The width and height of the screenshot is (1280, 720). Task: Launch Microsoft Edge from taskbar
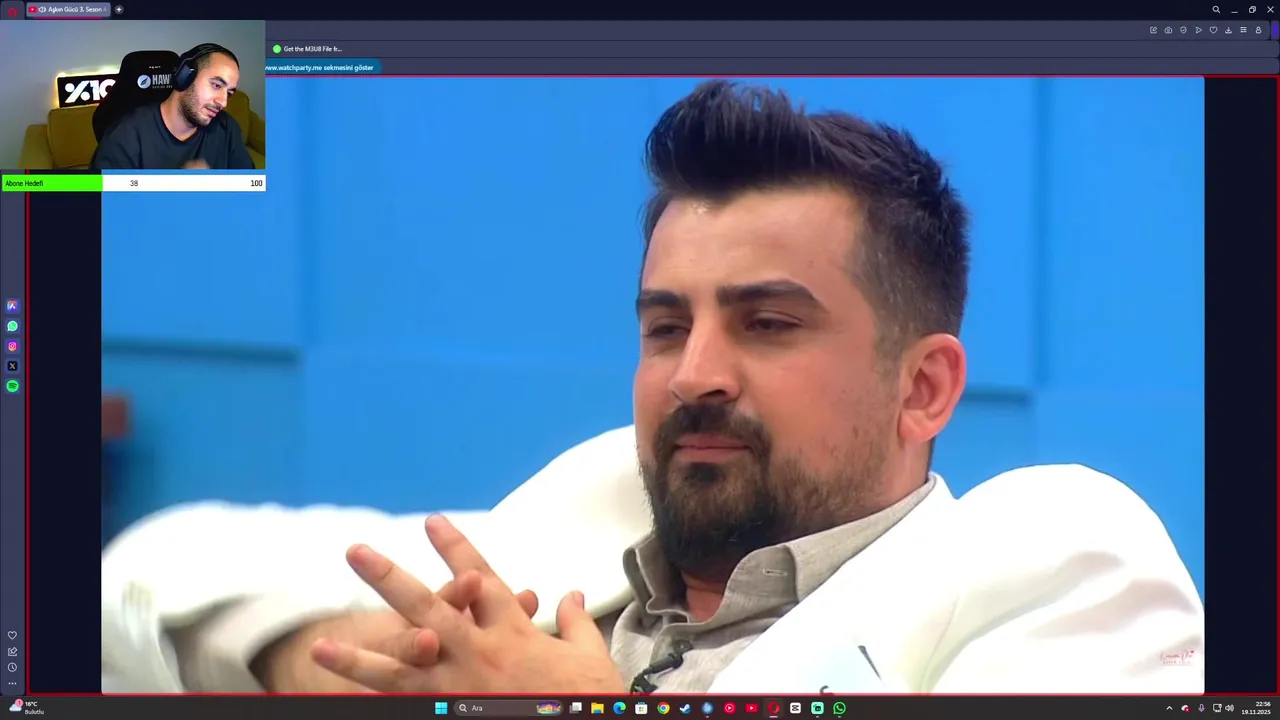click(619, 708)
